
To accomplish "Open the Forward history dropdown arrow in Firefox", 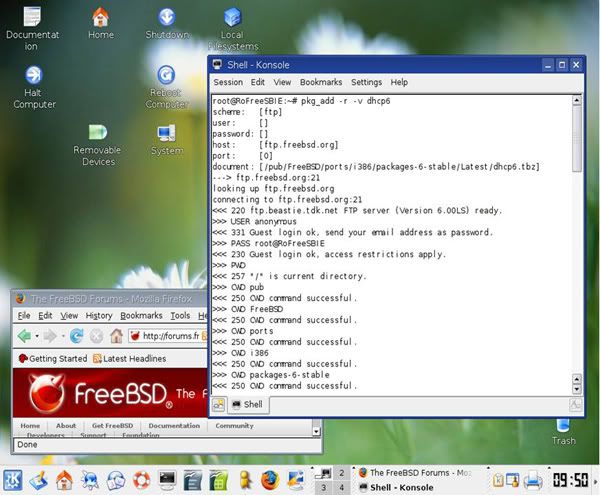I will (x=63, y=336).
